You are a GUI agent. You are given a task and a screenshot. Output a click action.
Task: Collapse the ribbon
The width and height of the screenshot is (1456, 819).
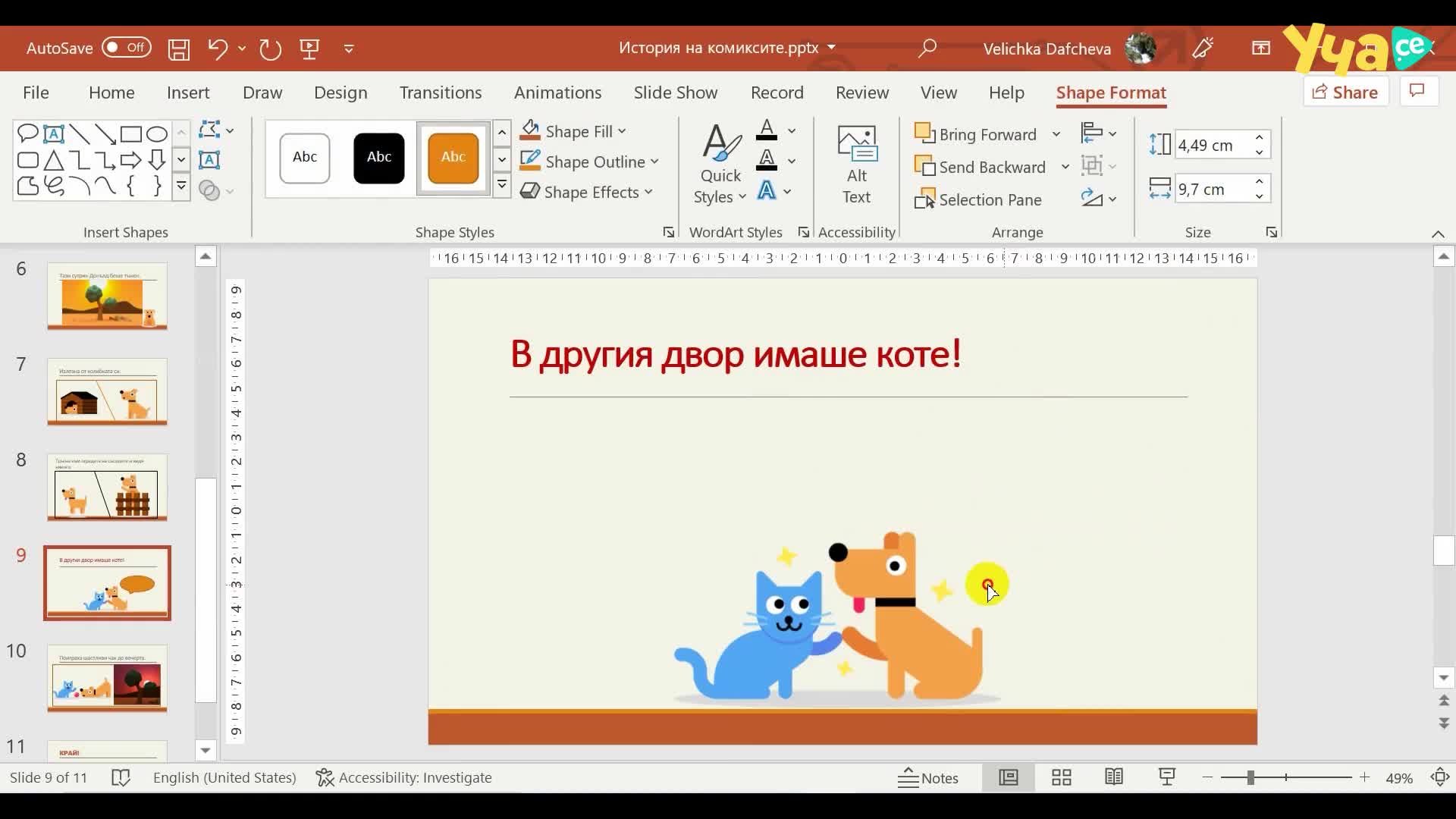pyautogui.click(x=1438, y=234)
